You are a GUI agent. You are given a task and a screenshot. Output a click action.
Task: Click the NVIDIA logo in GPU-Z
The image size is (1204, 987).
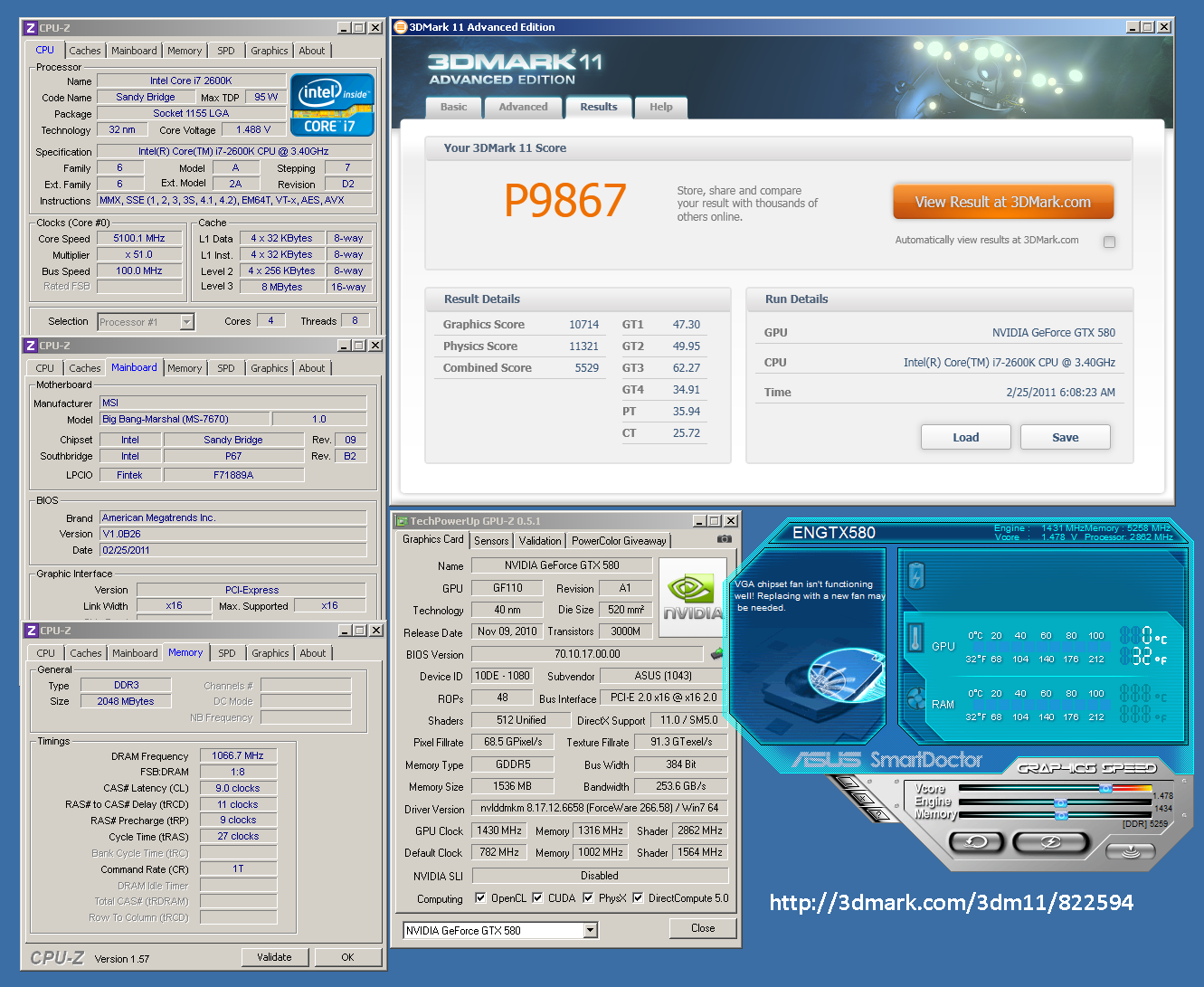click(x=692, y=596)
